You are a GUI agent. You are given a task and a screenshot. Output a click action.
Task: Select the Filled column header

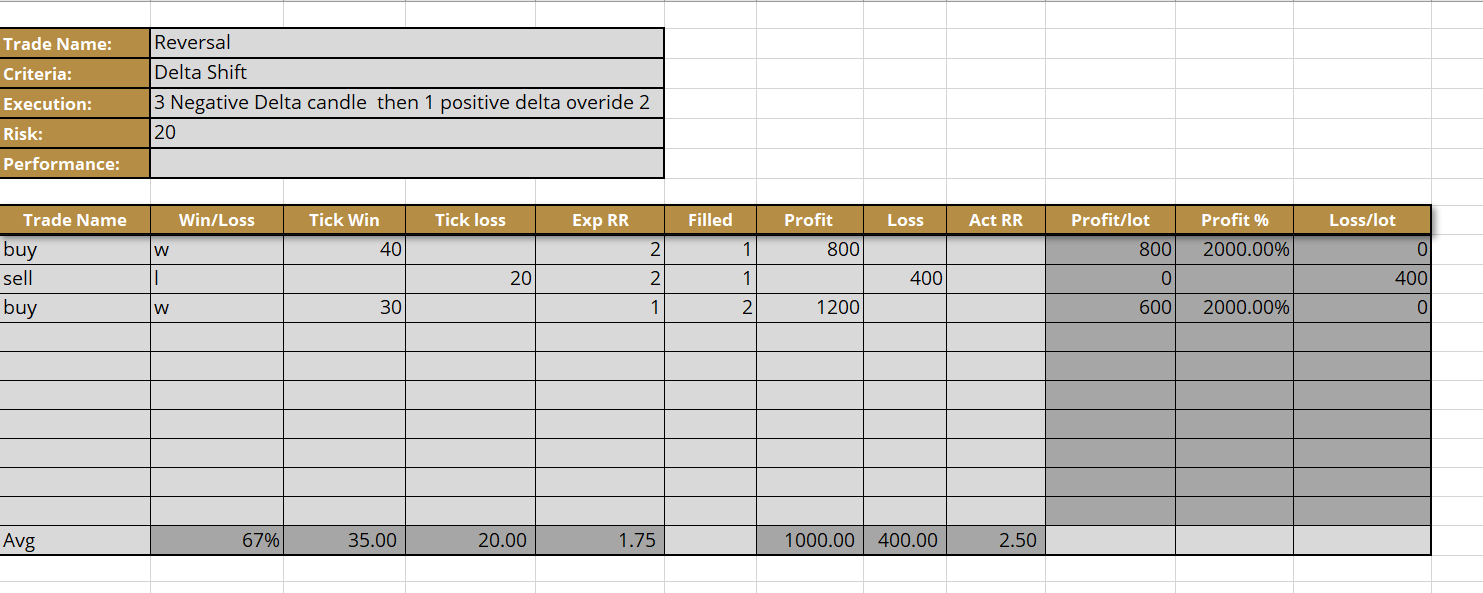(x=710, y=220)
